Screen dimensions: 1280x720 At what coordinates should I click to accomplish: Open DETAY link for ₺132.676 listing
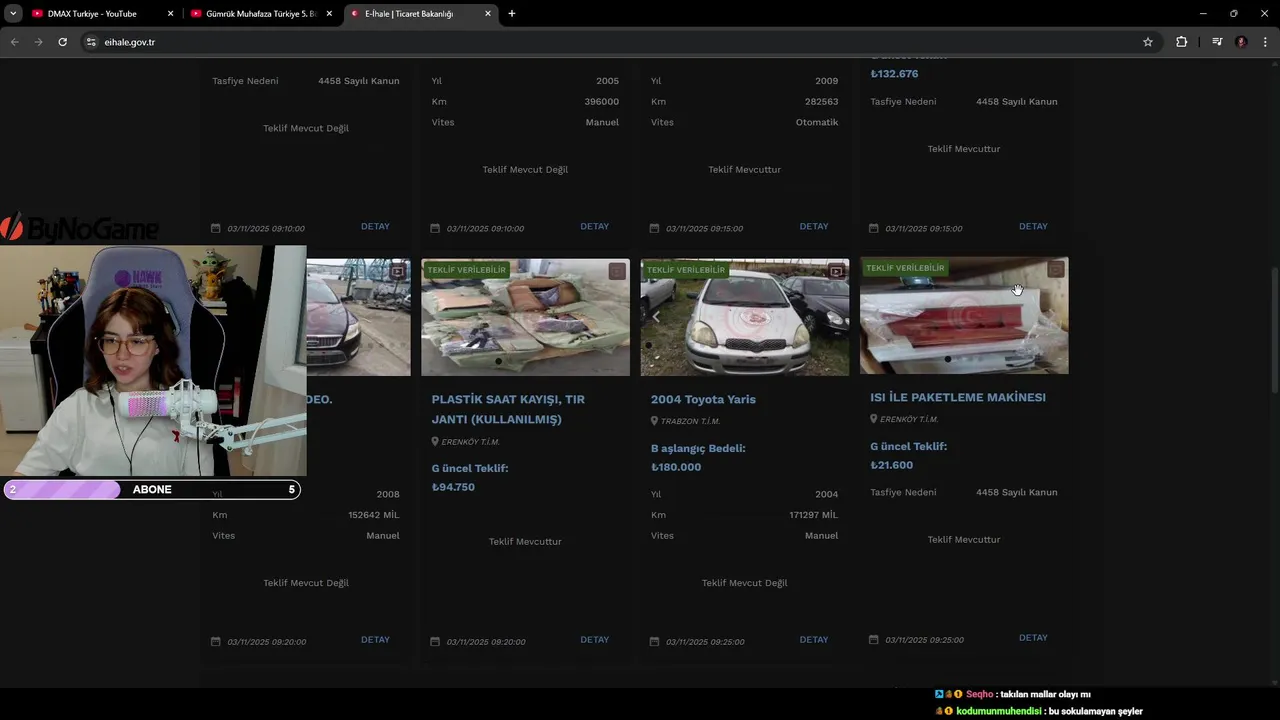point(1033,226)
